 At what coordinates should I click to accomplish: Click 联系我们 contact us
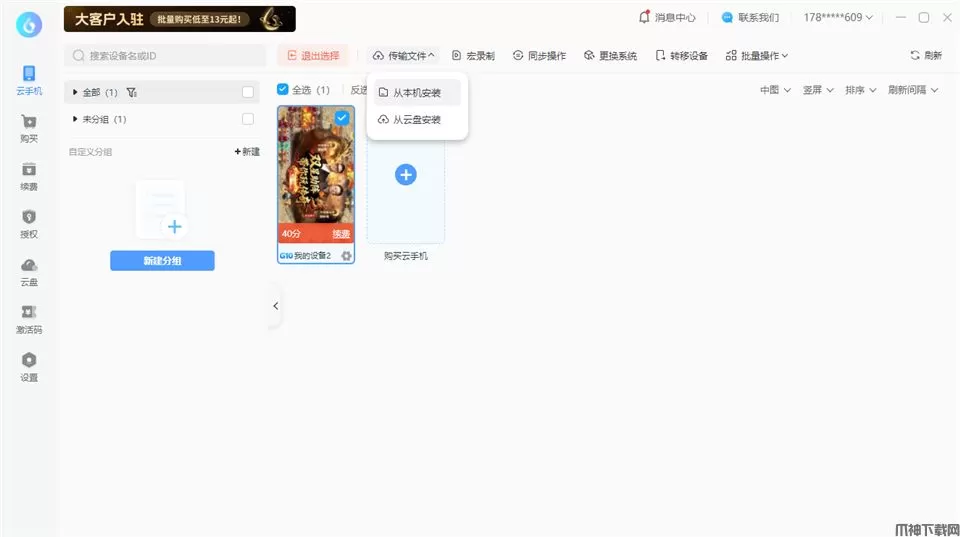(750, 17)
